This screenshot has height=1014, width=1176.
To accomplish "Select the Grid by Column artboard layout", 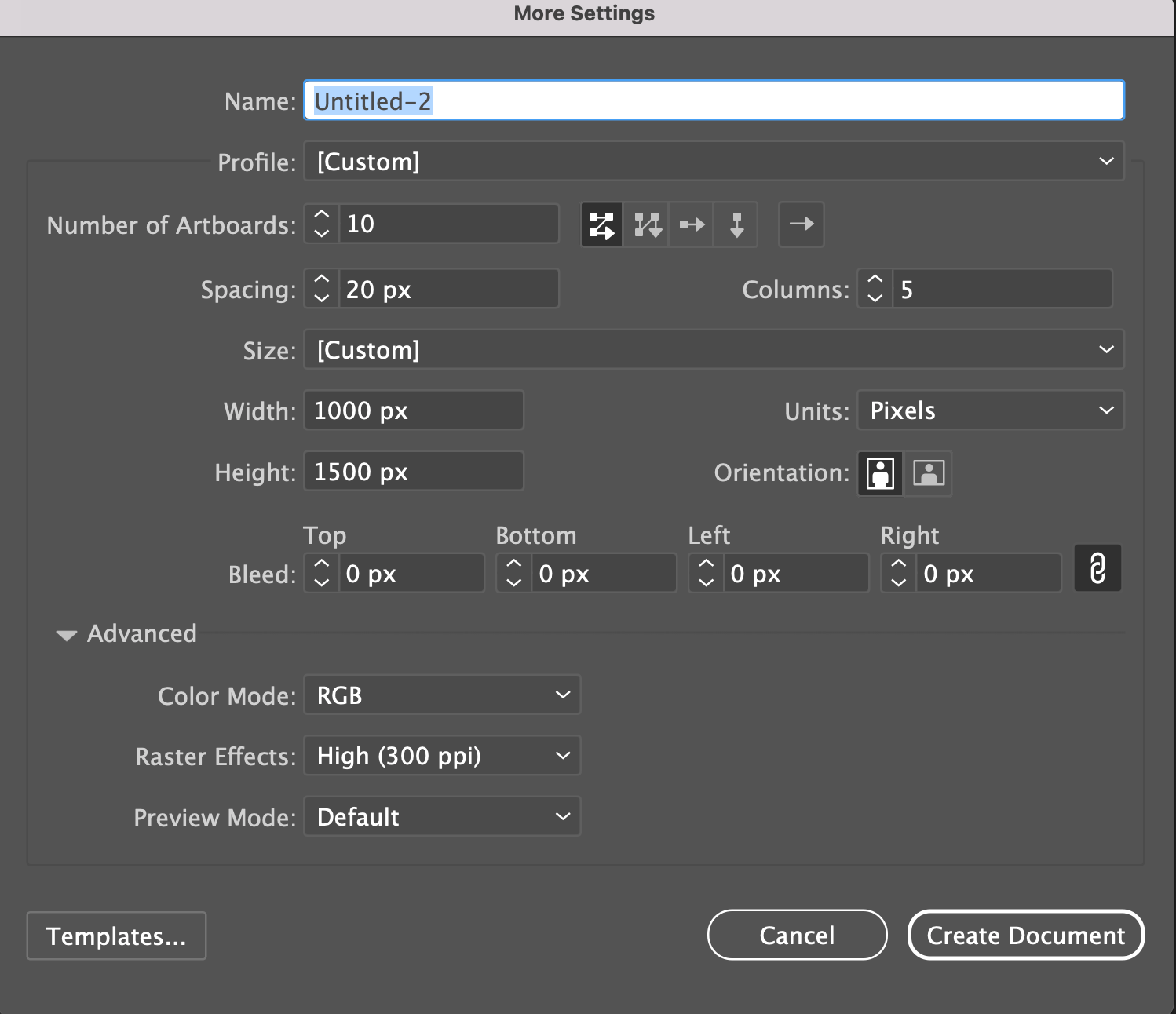I will [645, 224].
